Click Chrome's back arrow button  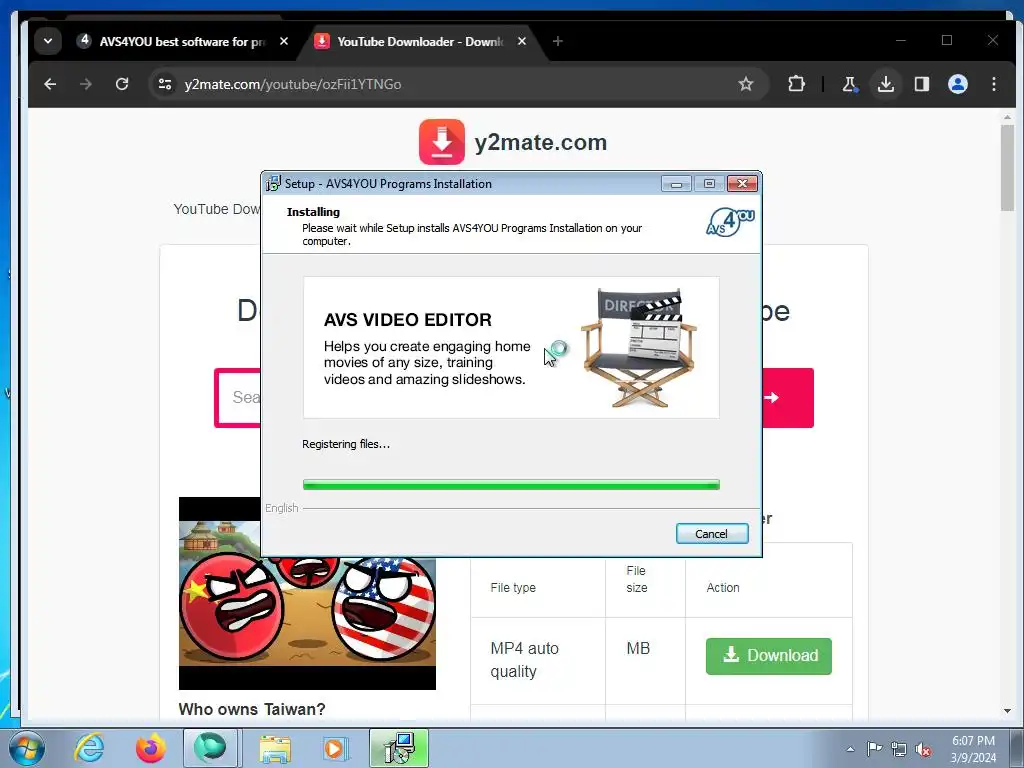50,84
